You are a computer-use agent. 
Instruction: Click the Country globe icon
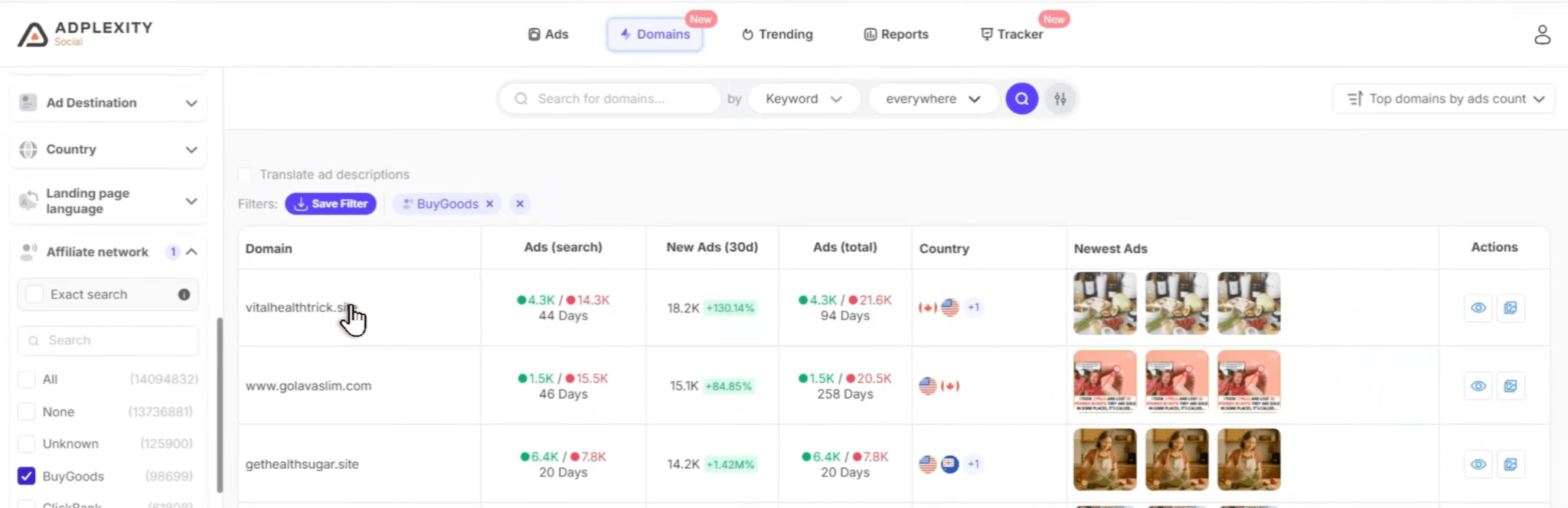click(x=28, y=149)
